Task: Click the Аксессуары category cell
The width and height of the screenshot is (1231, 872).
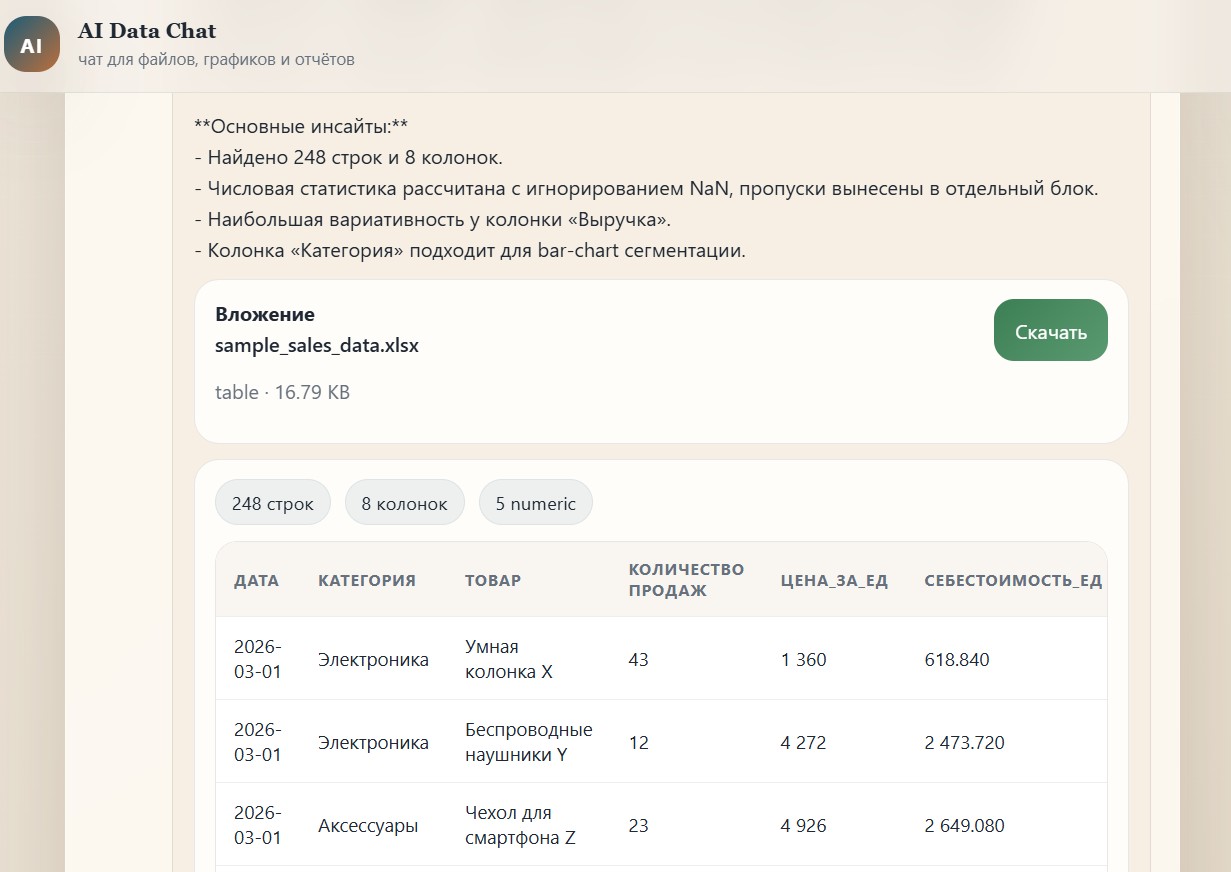Action: coord(368,826)
